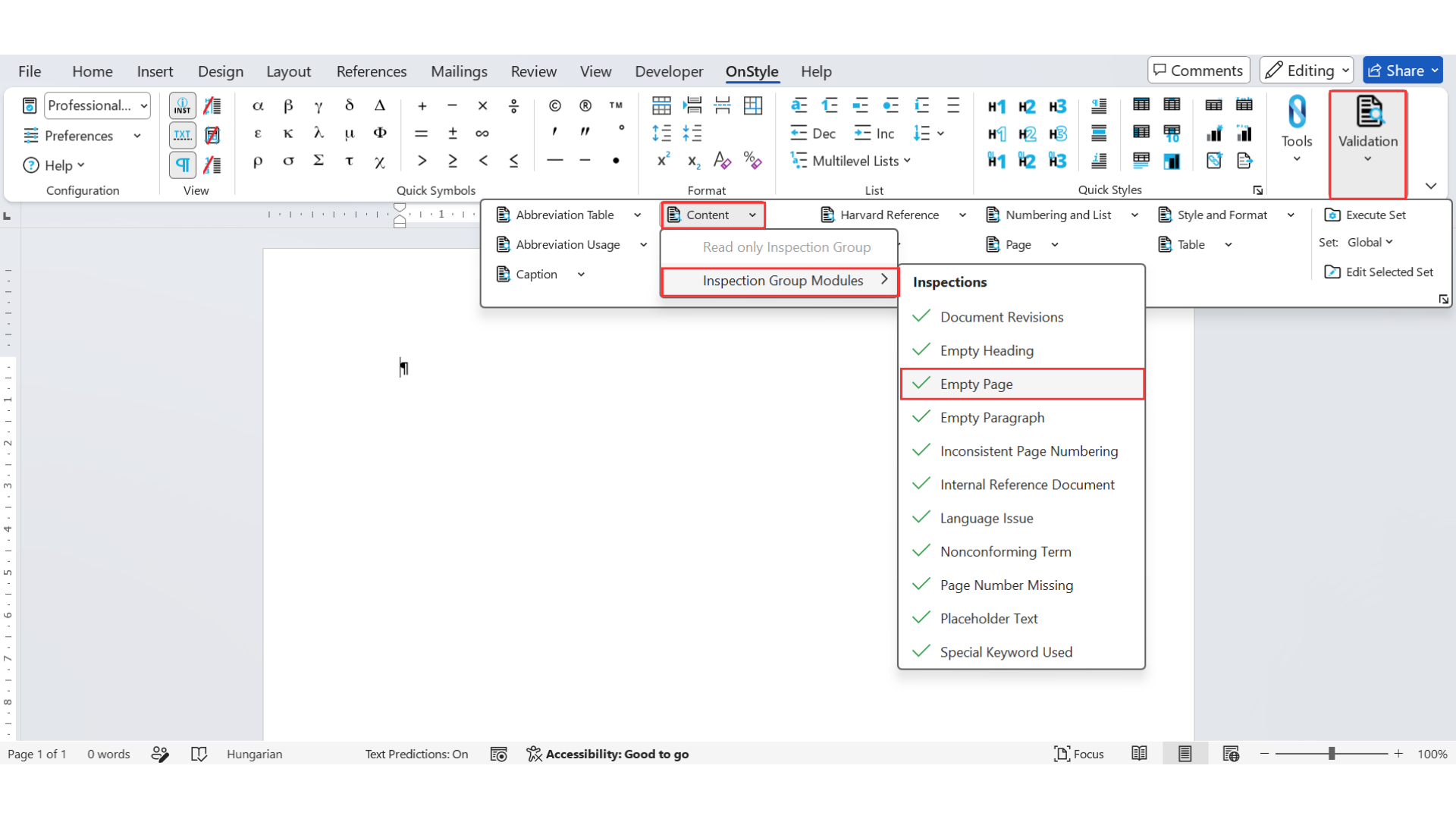
Task: Open Focus mode in status bar
Action: click(1078, 754)
